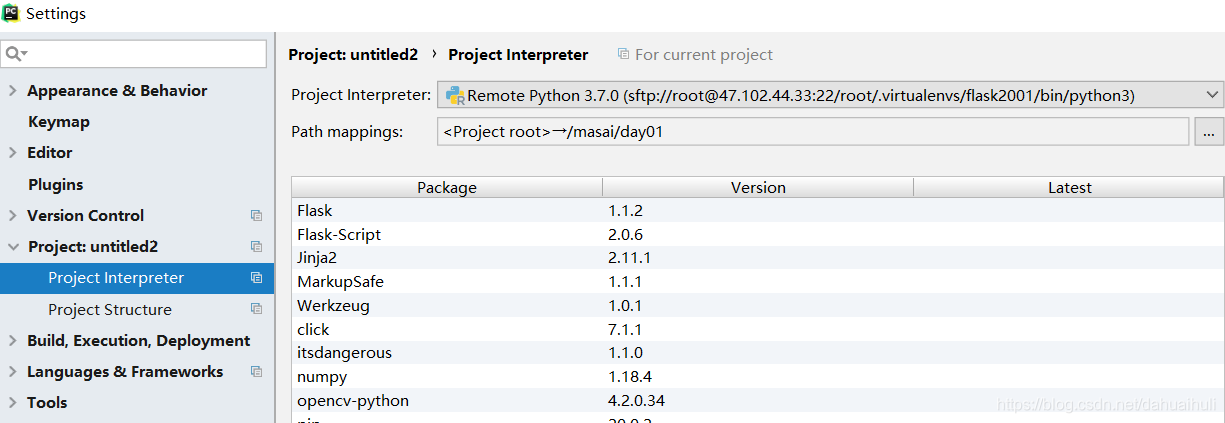Select the opencv-python package row
Image resolution: width=1225 pixels, height=423 pixels.
coord(353,401)
